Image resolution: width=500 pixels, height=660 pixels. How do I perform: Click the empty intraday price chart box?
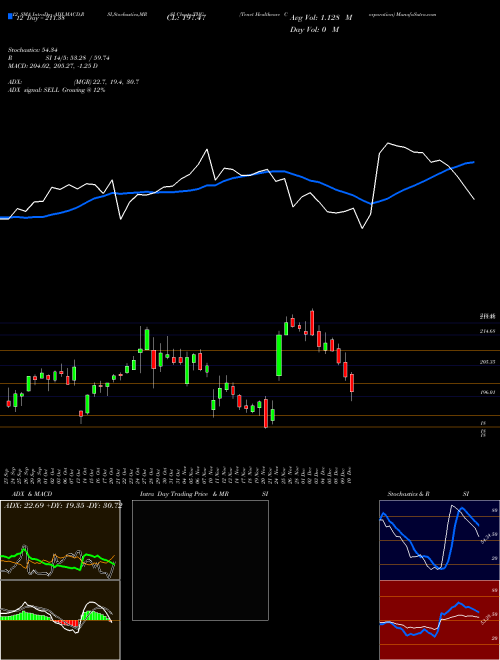[x=200, y=560]
